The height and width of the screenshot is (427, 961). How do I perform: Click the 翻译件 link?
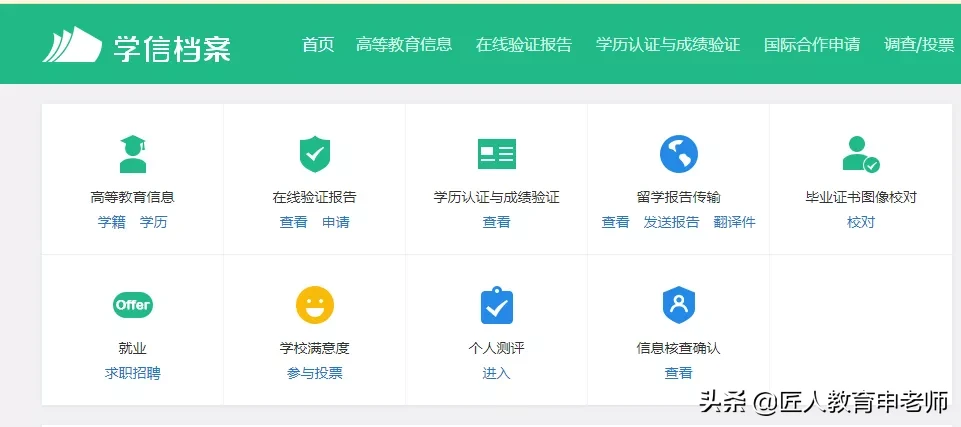point(734,222)
